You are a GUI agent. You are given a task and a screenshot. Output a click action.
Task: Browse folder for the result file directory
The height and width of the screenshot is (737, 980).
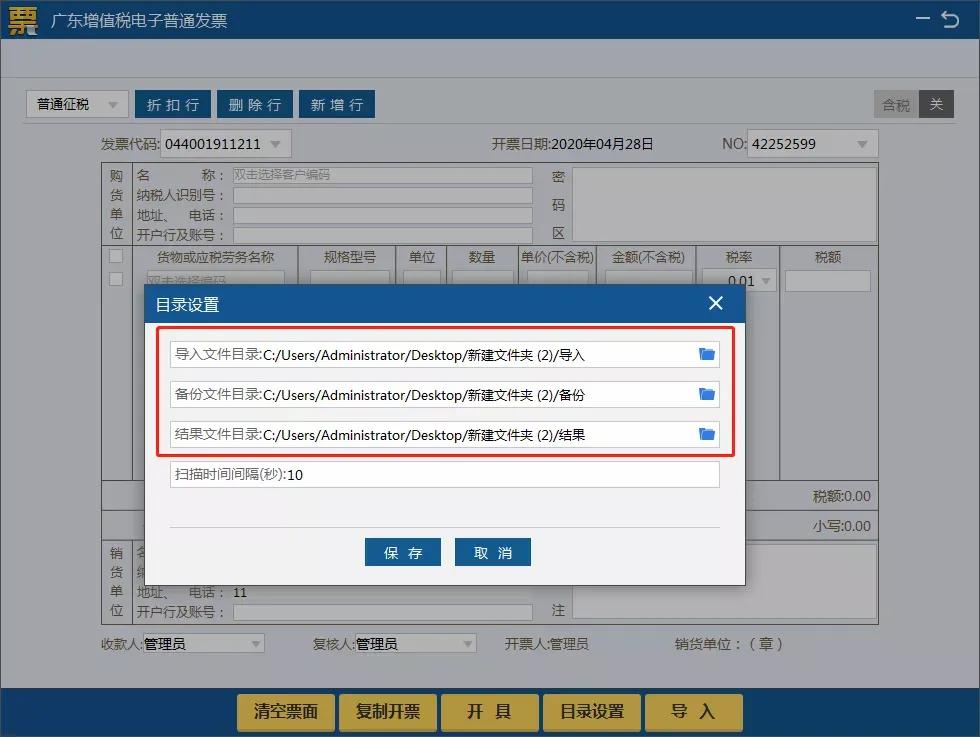pyautogui.click(x=707, y=434)
